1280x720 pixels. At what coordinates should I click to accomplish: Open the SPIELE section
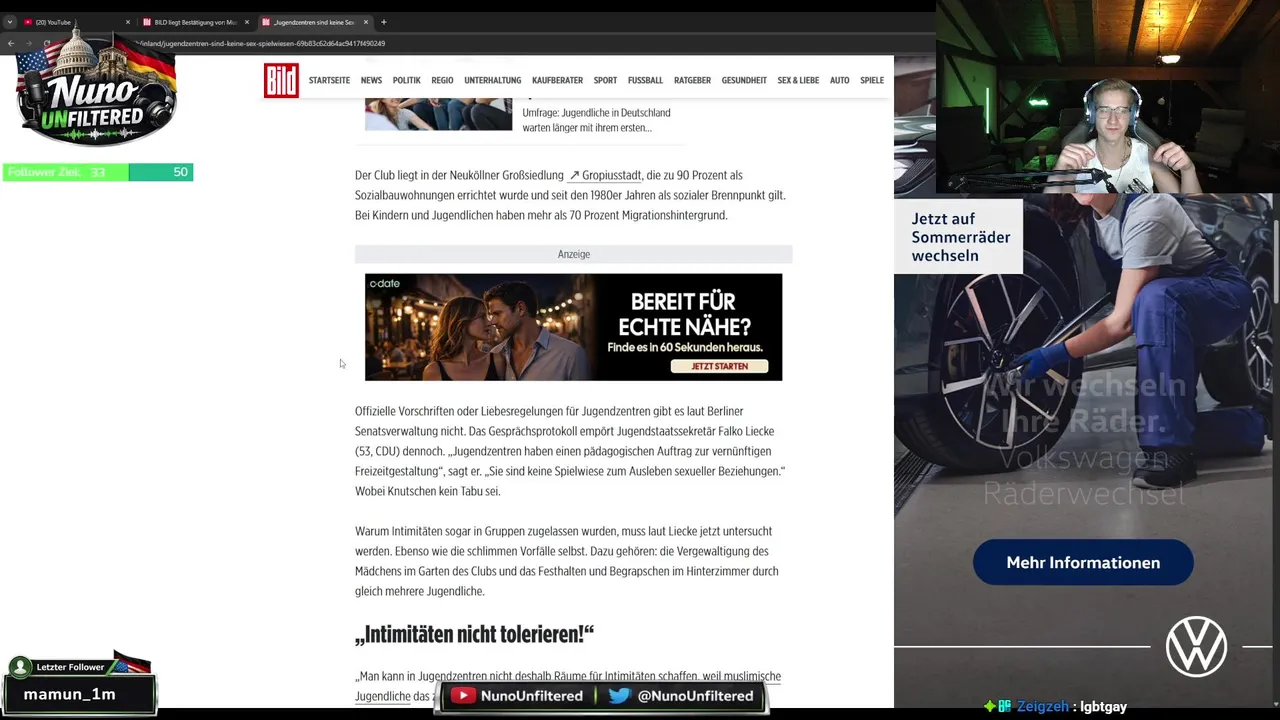[x=872, y=80]
